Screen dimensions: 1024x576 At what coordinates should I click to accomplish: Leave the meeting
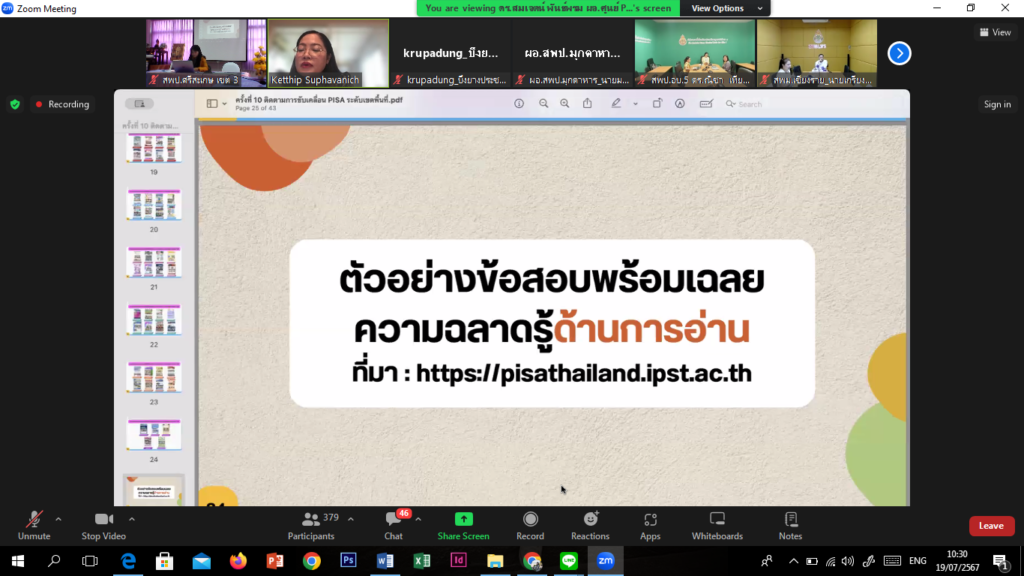click(990, 526)
